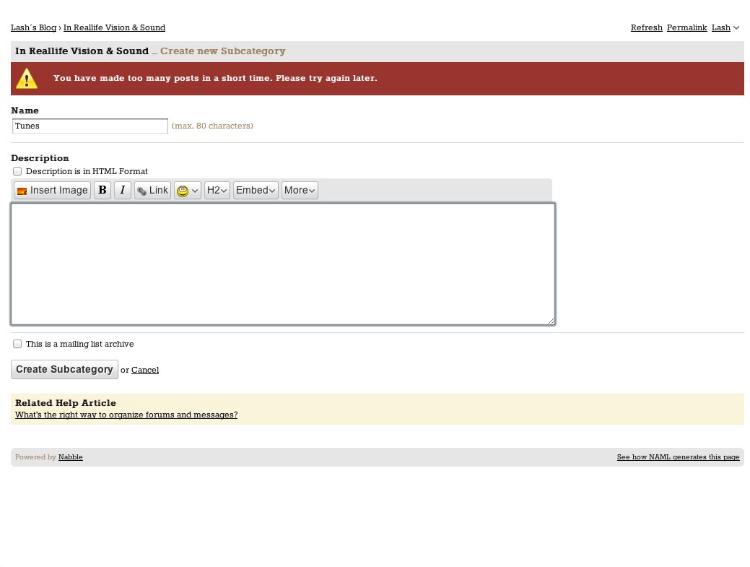750x567 pixels.
Task: Focus the Description text area
Action: click(282, 264)
